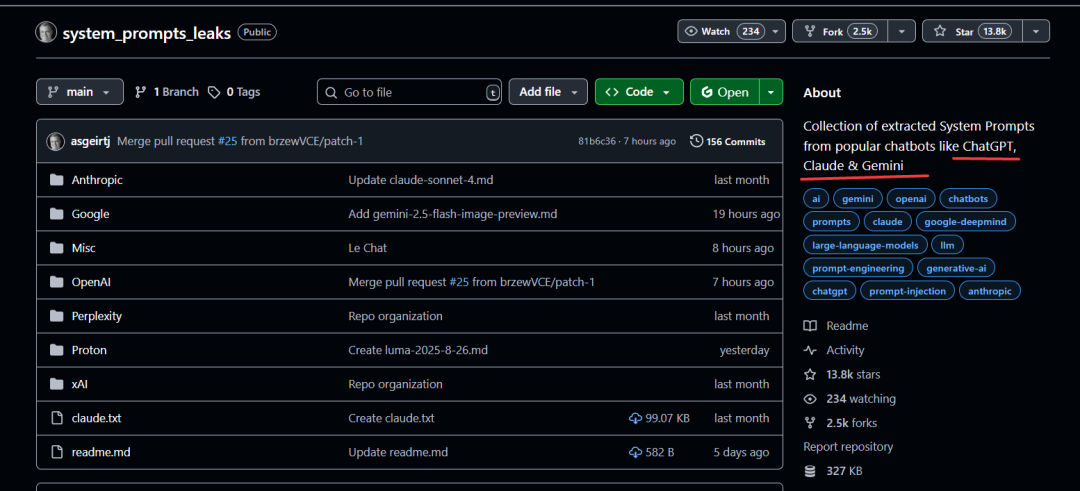Viewport: 1080px width, 491px height.
Task: Select the 'prompts' topic tag
Action: click(831, 222)
